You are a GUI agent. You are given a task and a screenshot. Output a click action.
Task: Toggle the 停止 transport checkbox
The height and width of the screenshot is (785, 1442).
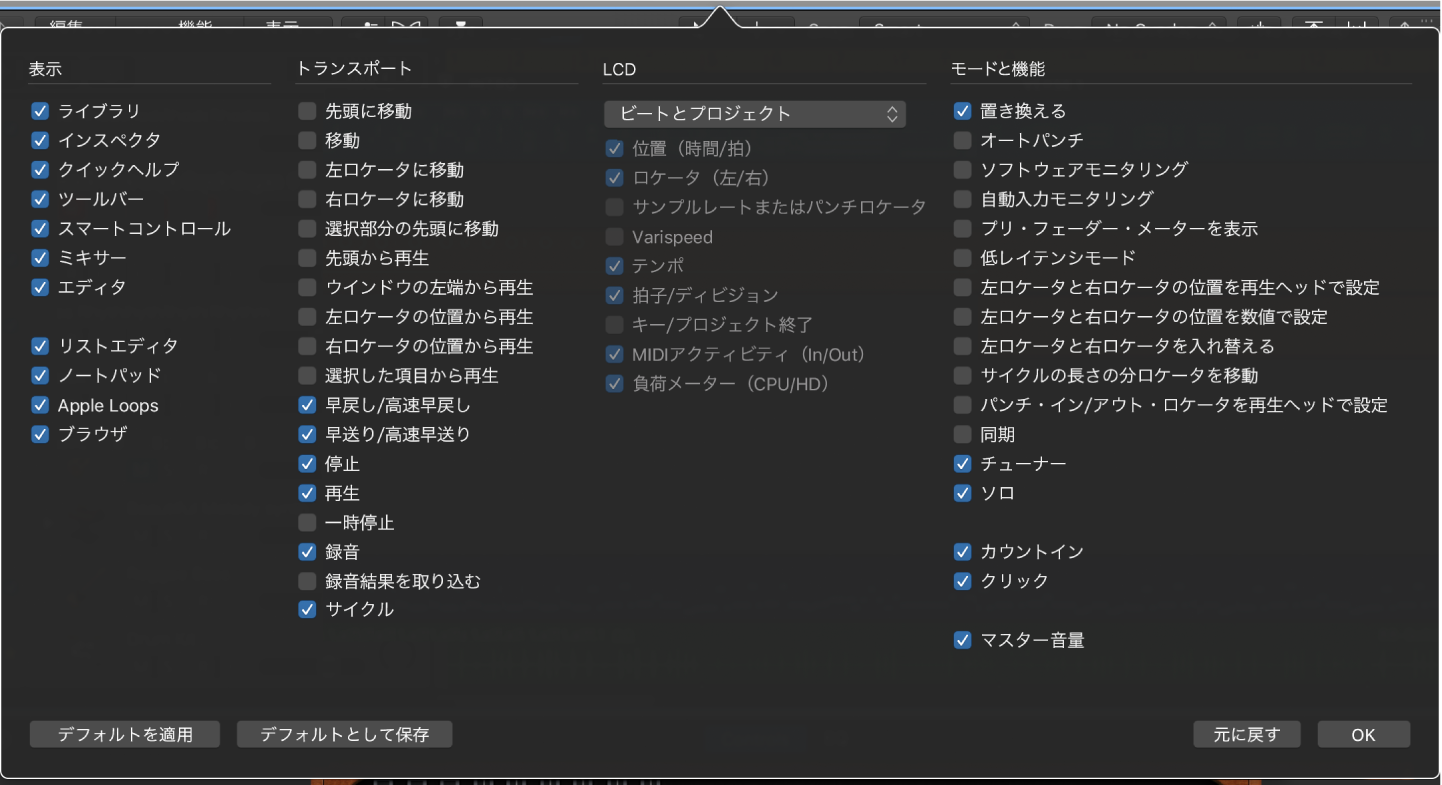[x=307, y=464]
